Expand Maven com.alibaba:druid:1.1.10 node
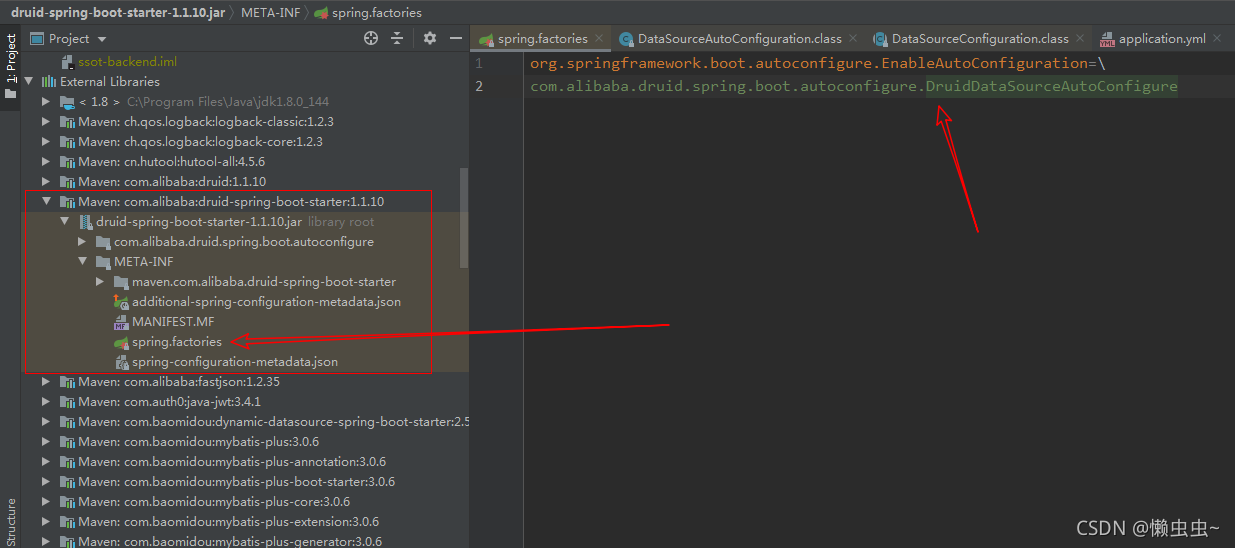The height and width of the screenshot is (548, 1235). tap(47, 182)
